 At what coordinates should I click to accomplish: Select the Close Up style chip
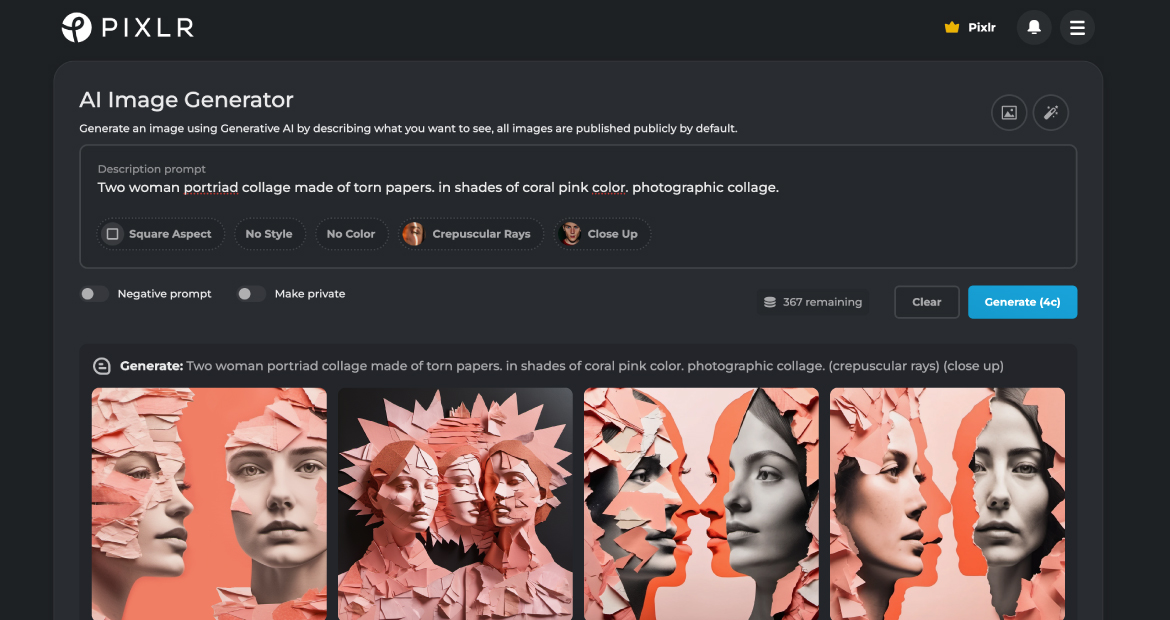click(x=602, y=233)
